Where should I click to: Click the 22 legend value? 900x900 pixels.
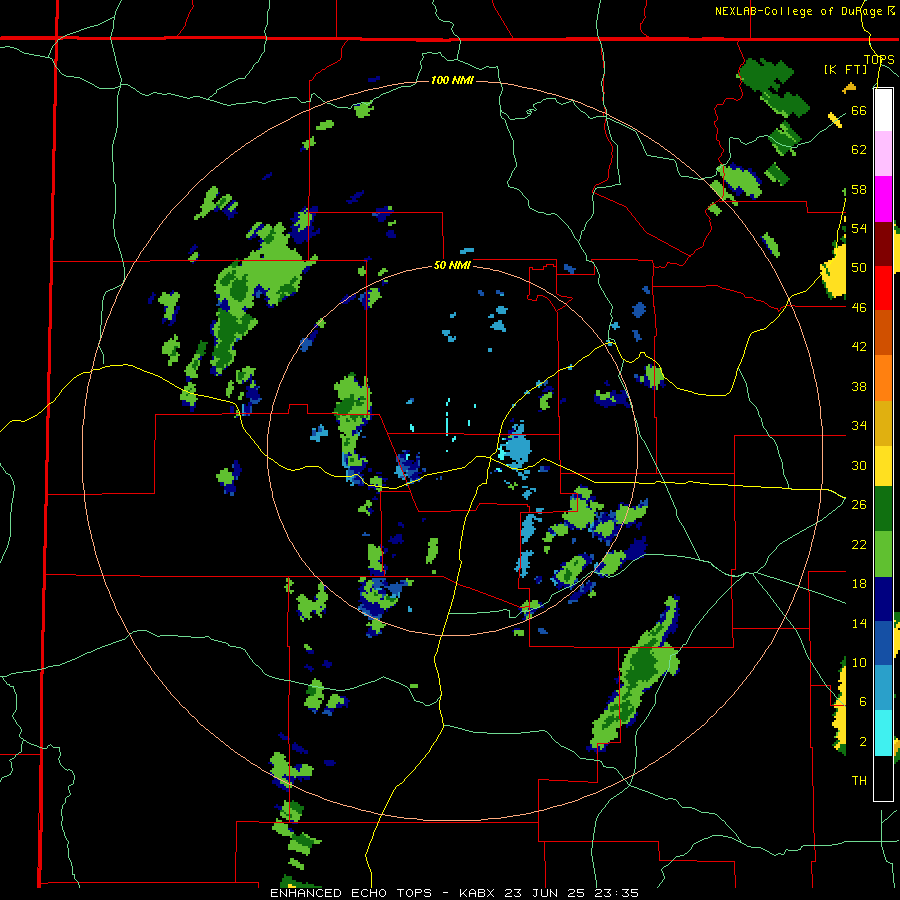click(859, 544)
